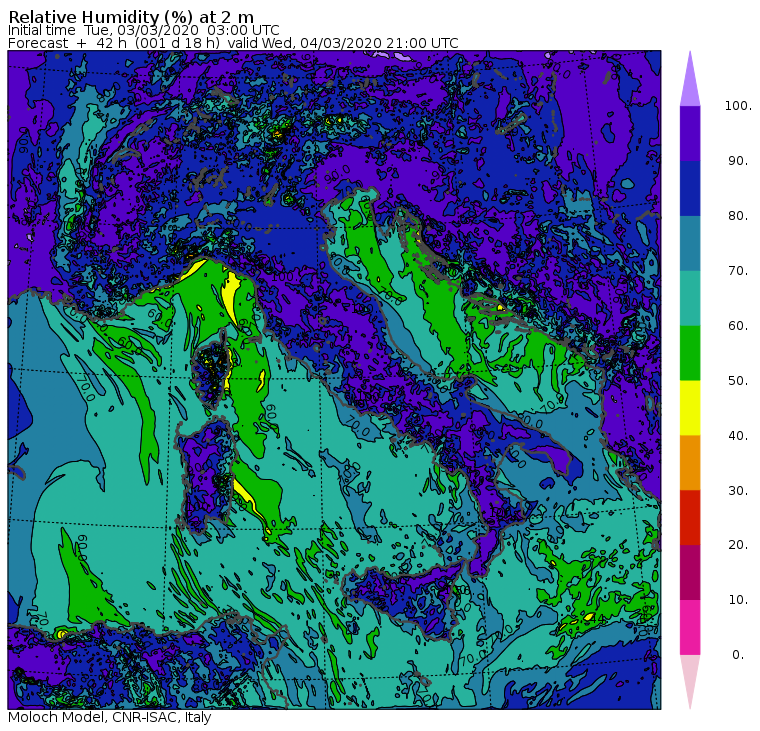Screen dimensions: 760x731
Task: Click the '20.' legend label
Action: click(738, 545)
